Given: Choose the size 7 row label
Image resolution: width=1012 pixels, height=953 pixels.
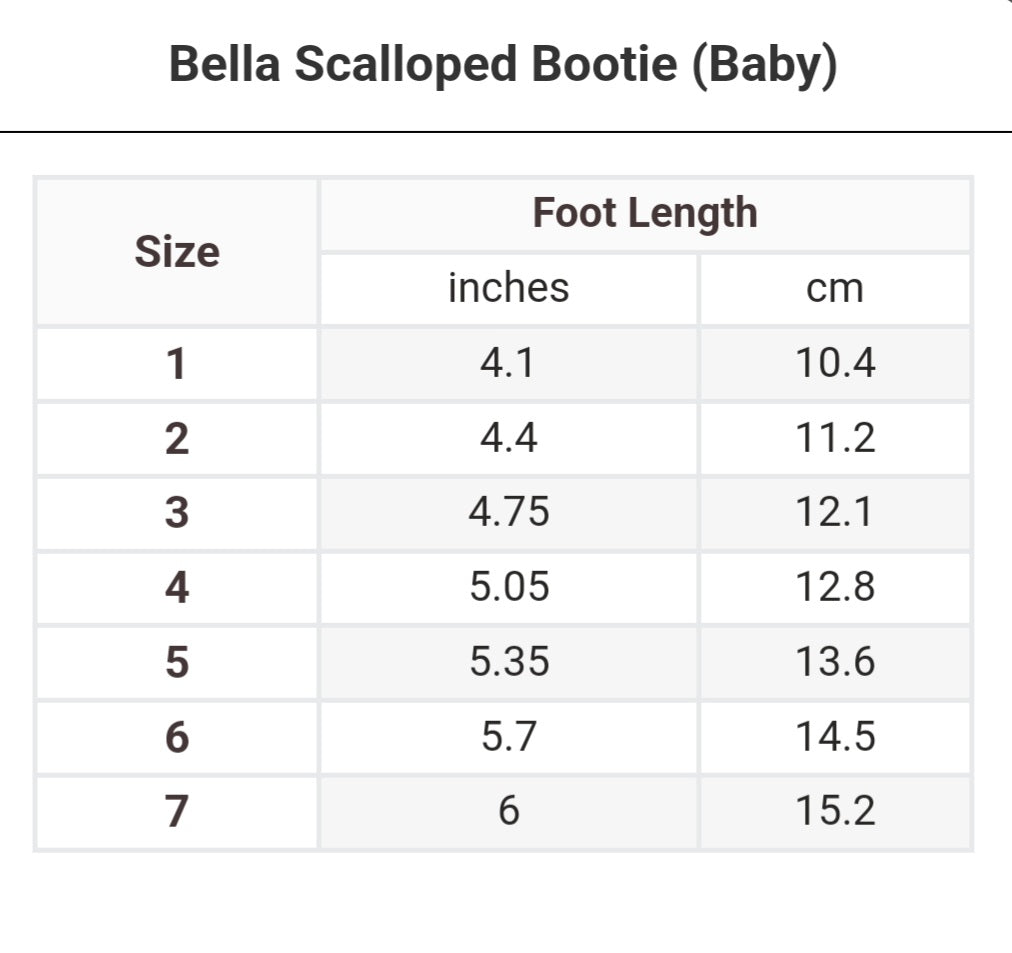Looking at the screenshot, I should click(177, 811).
